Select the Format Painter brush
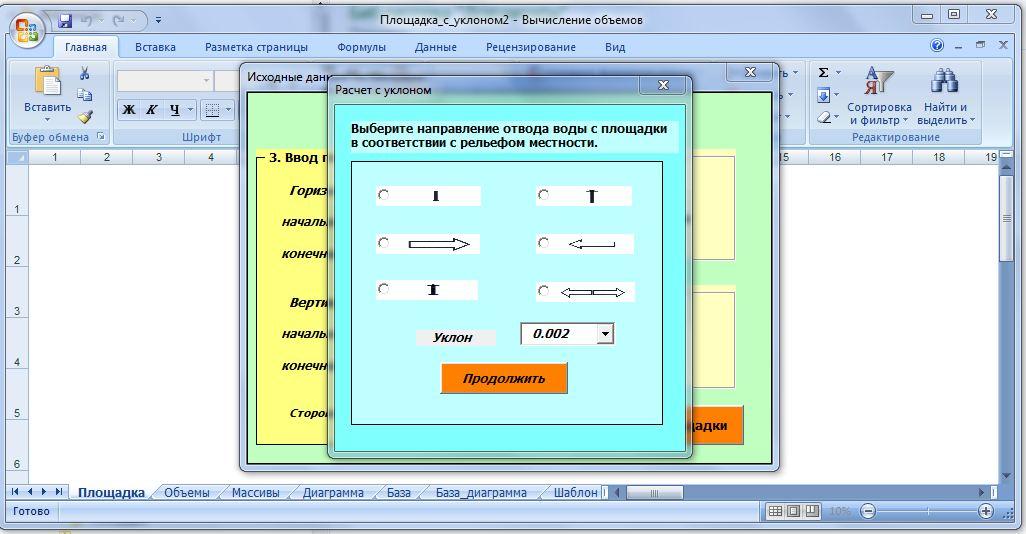This screenshot has height=534, width=1026. (x=85, y=117)
